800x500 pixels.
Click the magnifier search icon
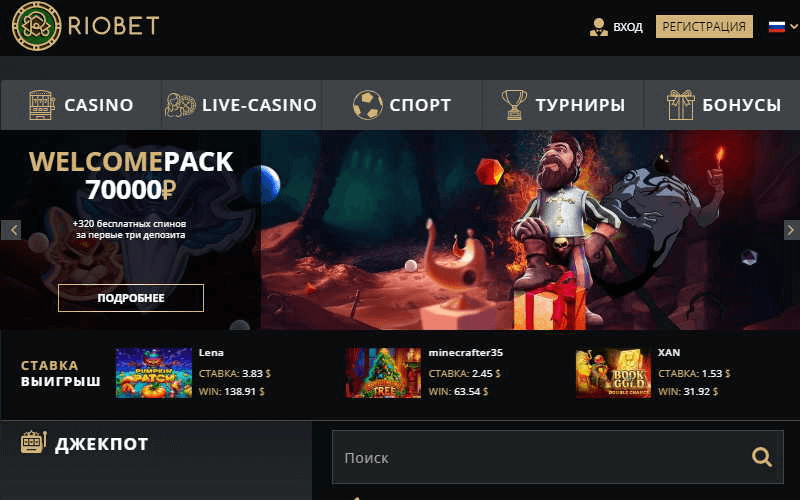(x=761, y=457)
